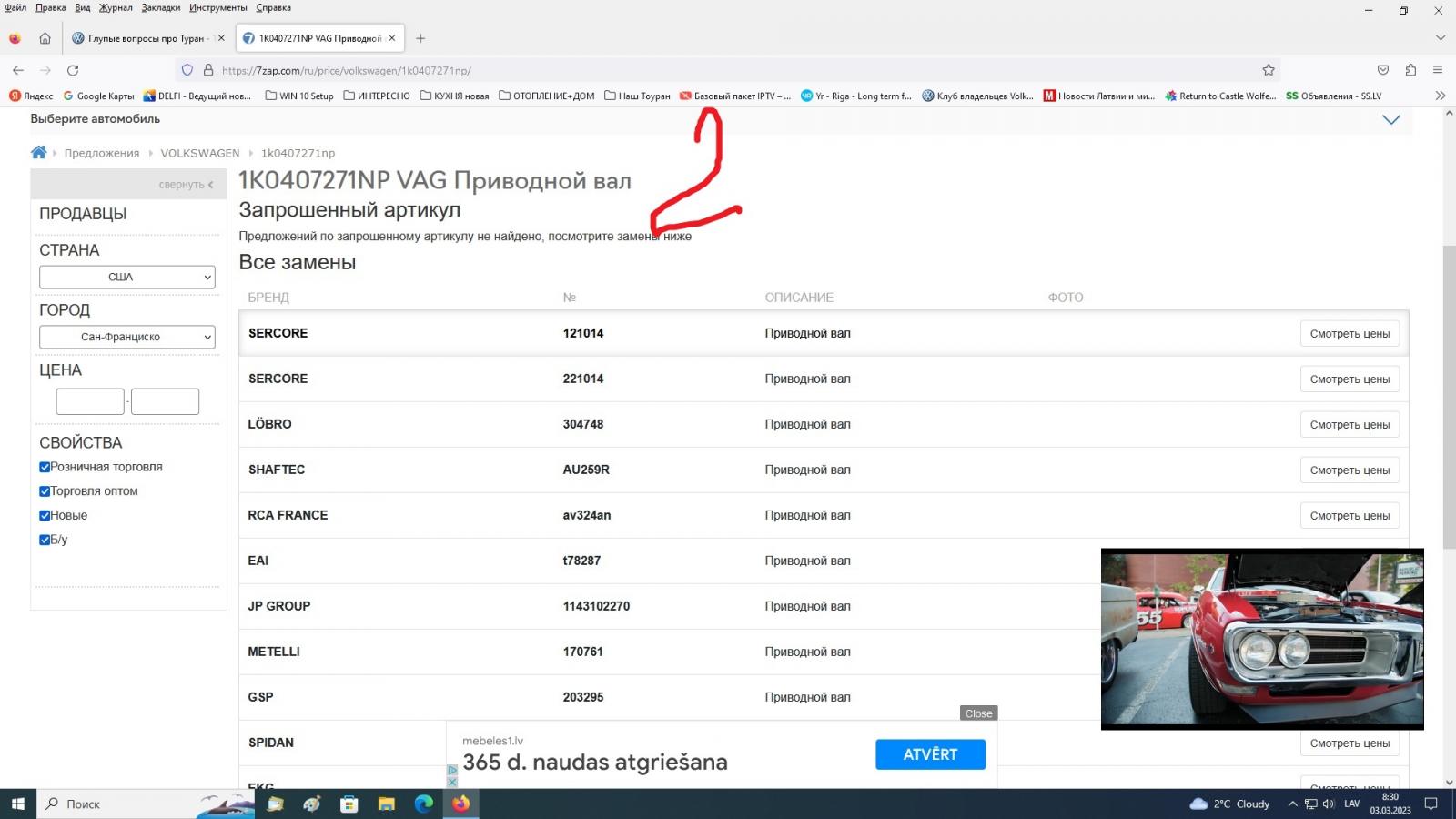
Task: Focus the URL address bar
Action: [728, 70]
